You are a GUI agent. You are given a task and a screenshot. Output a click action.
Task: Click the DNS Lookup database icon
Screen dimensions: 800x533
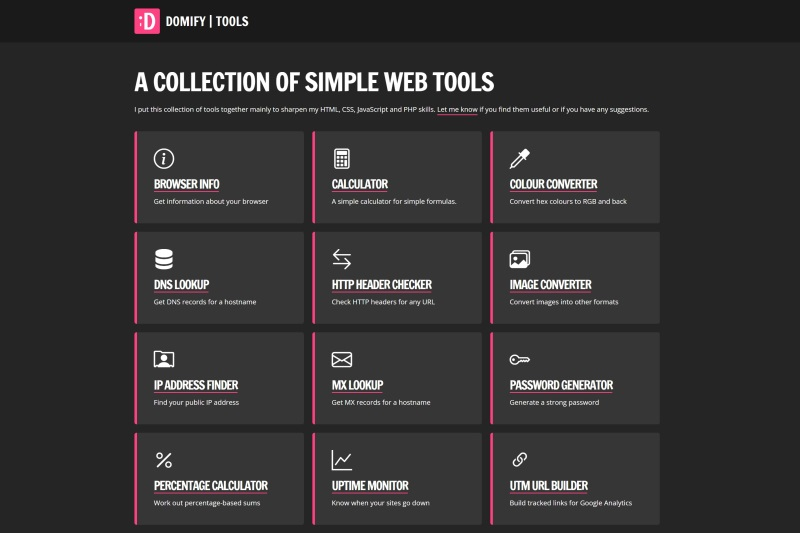tap(164, 259)
